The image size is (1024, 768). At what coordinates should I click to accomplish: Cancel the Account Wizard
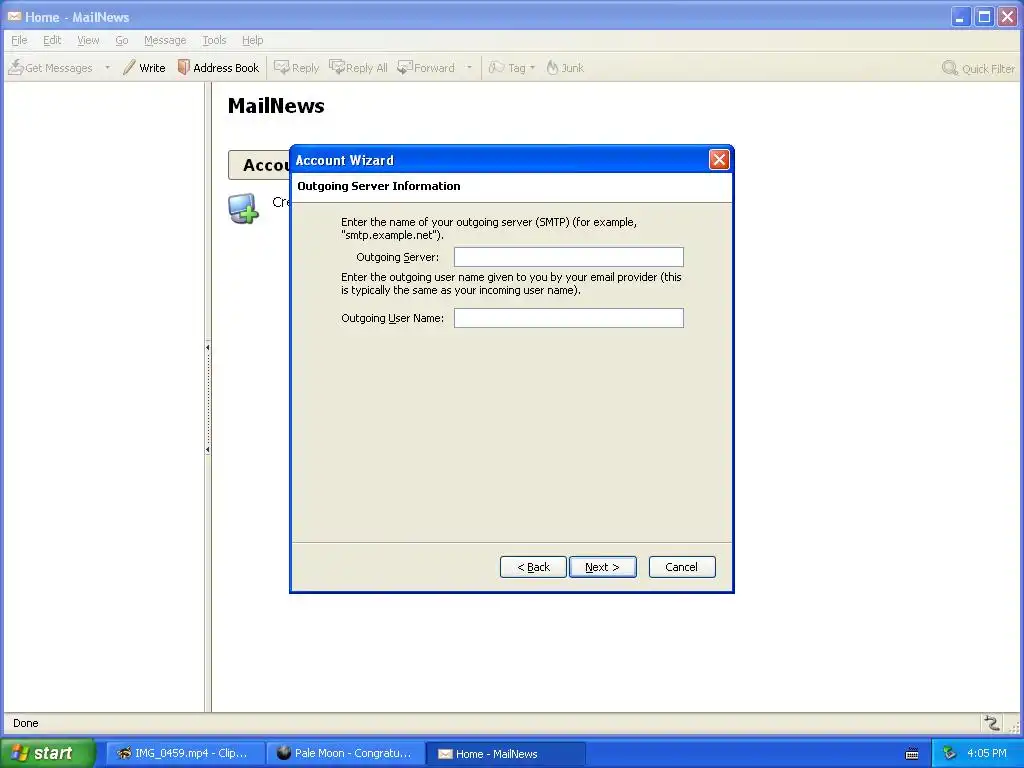click(x=682, y=567)
